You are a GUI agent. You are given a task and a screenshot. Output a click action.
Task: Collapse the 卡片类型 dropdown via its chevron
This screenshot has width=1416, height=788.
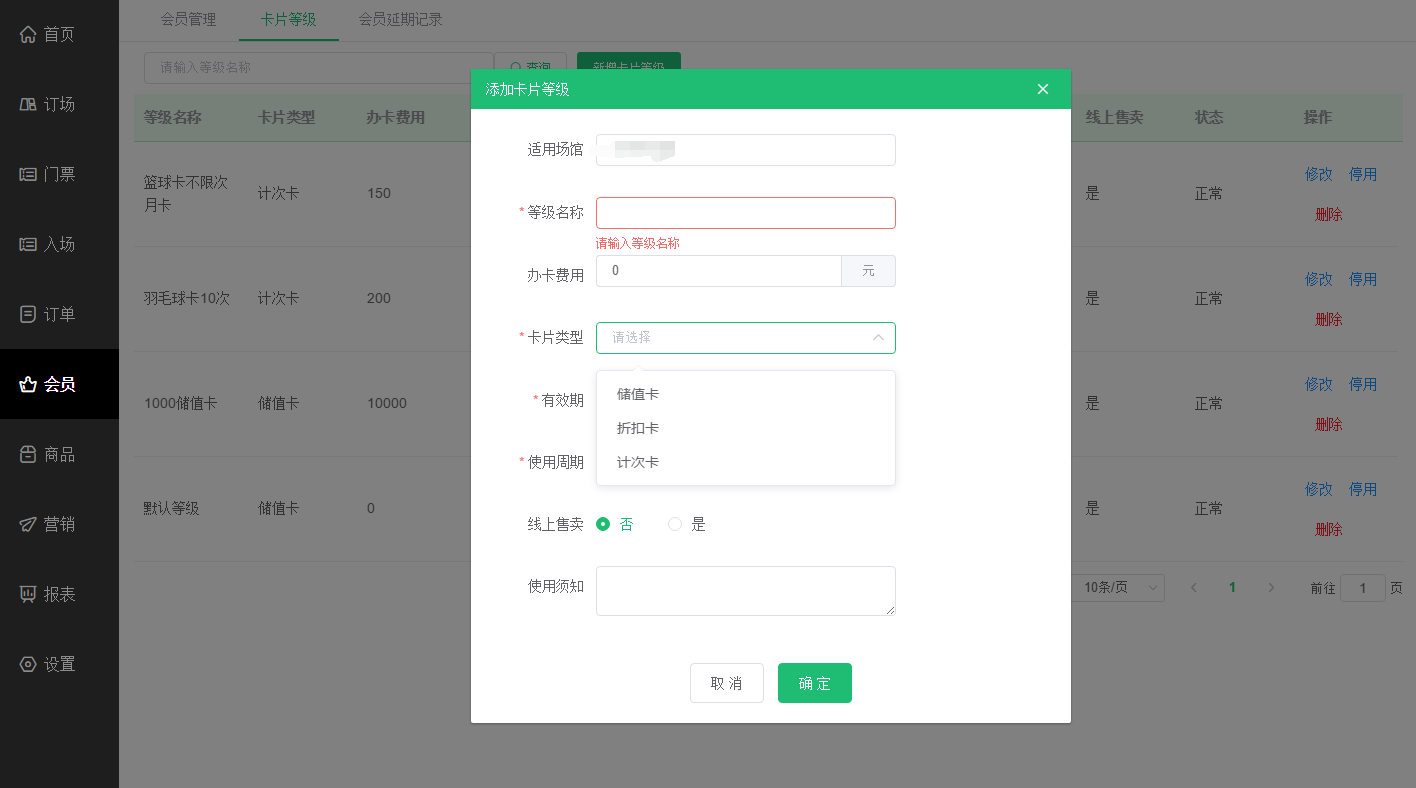click(x=878, y=338)
